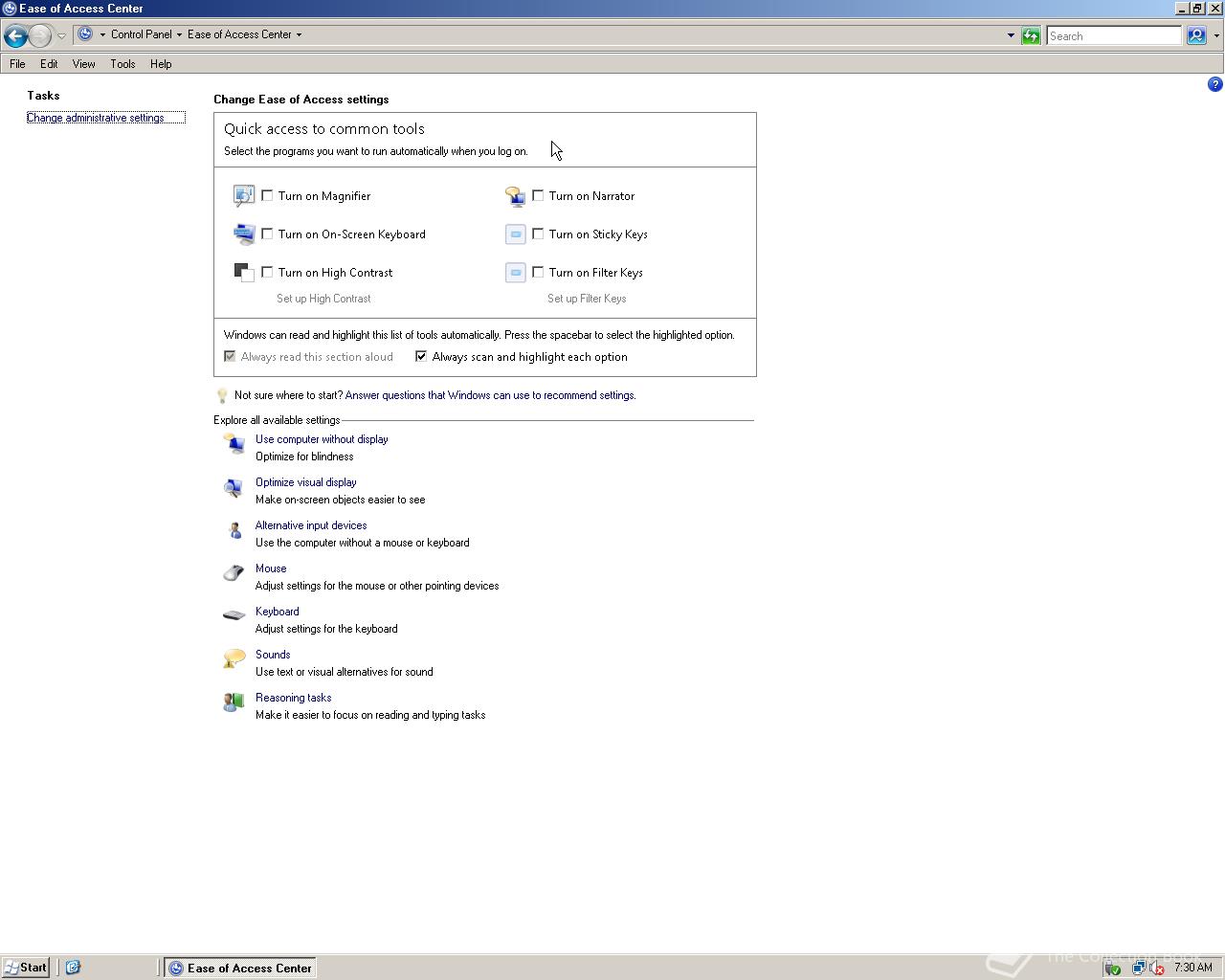Open the Help menu
The width and height of the screenshot is (1225, 980).
tap(161, 64)
